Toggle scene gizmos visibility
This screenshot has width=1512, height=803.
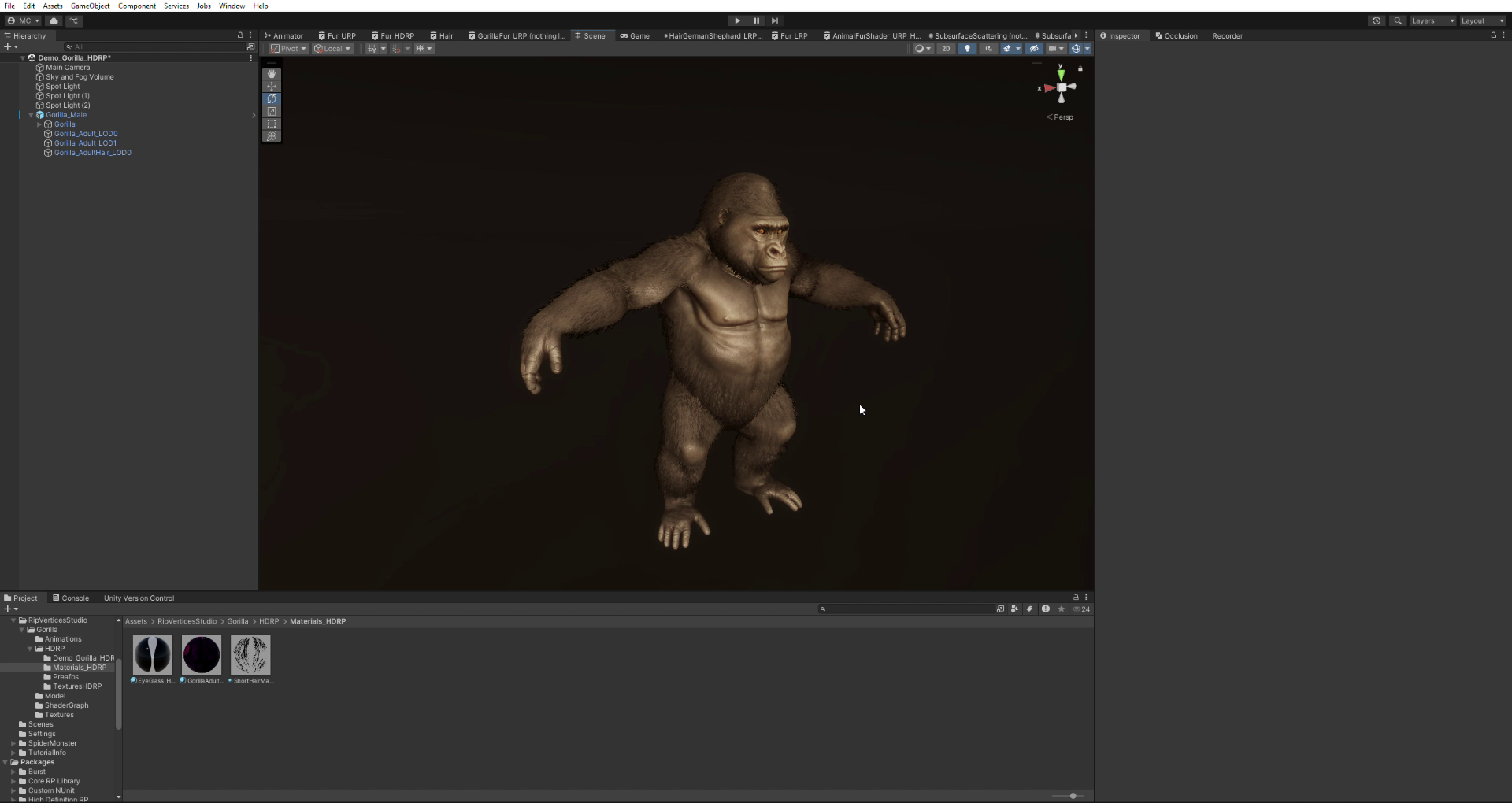(1076, 49)
